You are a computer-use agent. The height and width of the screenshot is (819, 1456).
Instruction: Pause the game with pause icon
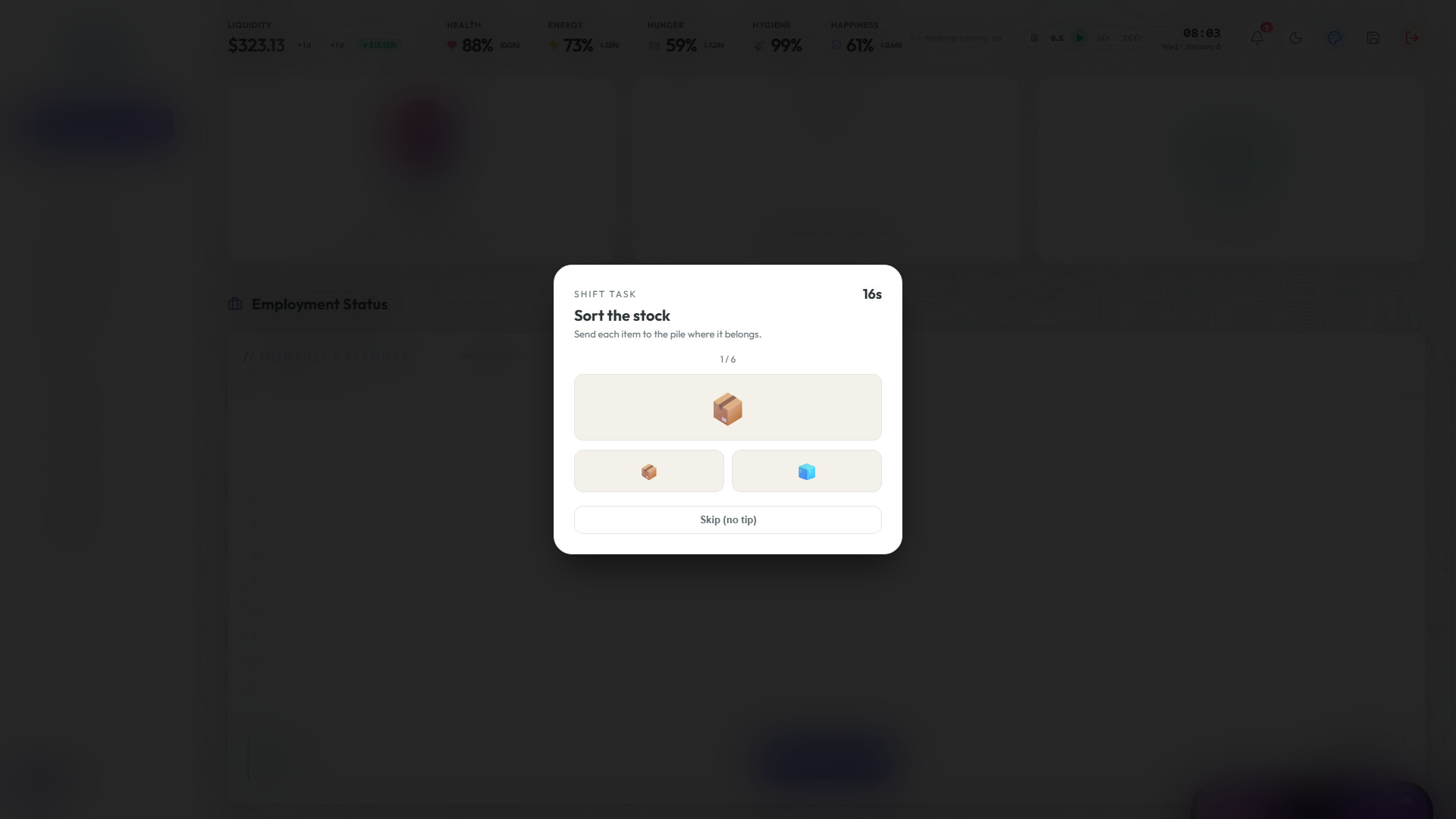click(1034, 38)
